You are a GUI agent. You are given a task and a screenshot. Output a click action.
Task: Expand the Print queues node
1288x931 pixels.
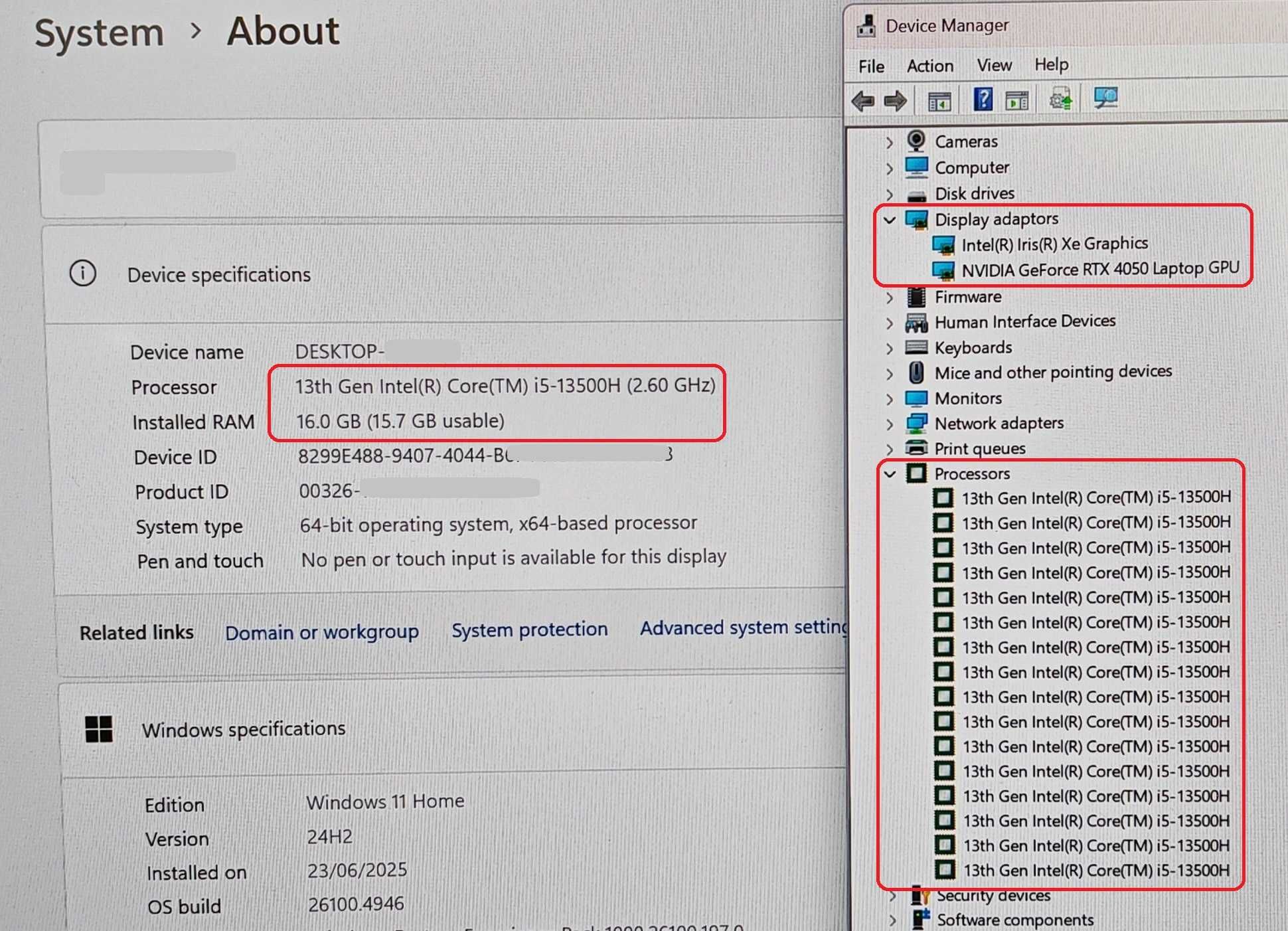point(890,450)
